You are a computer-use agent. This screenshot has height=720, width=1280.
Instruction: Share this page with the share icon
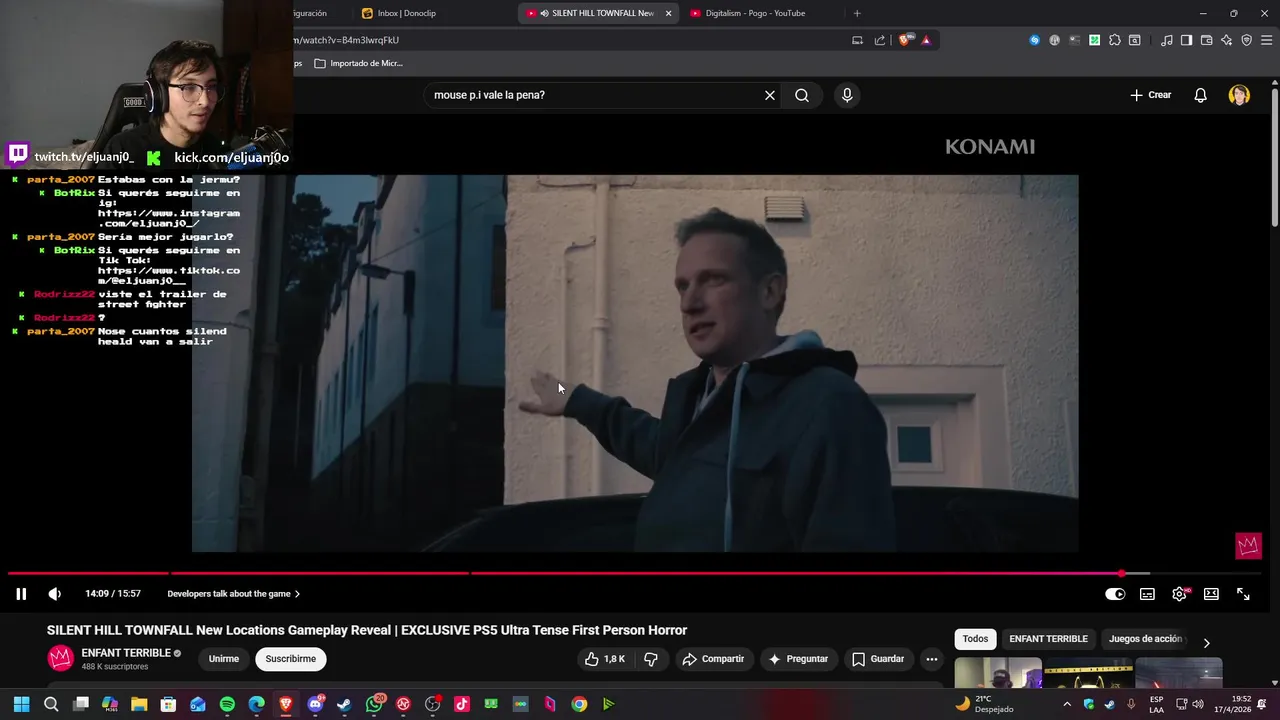(880, 40)
